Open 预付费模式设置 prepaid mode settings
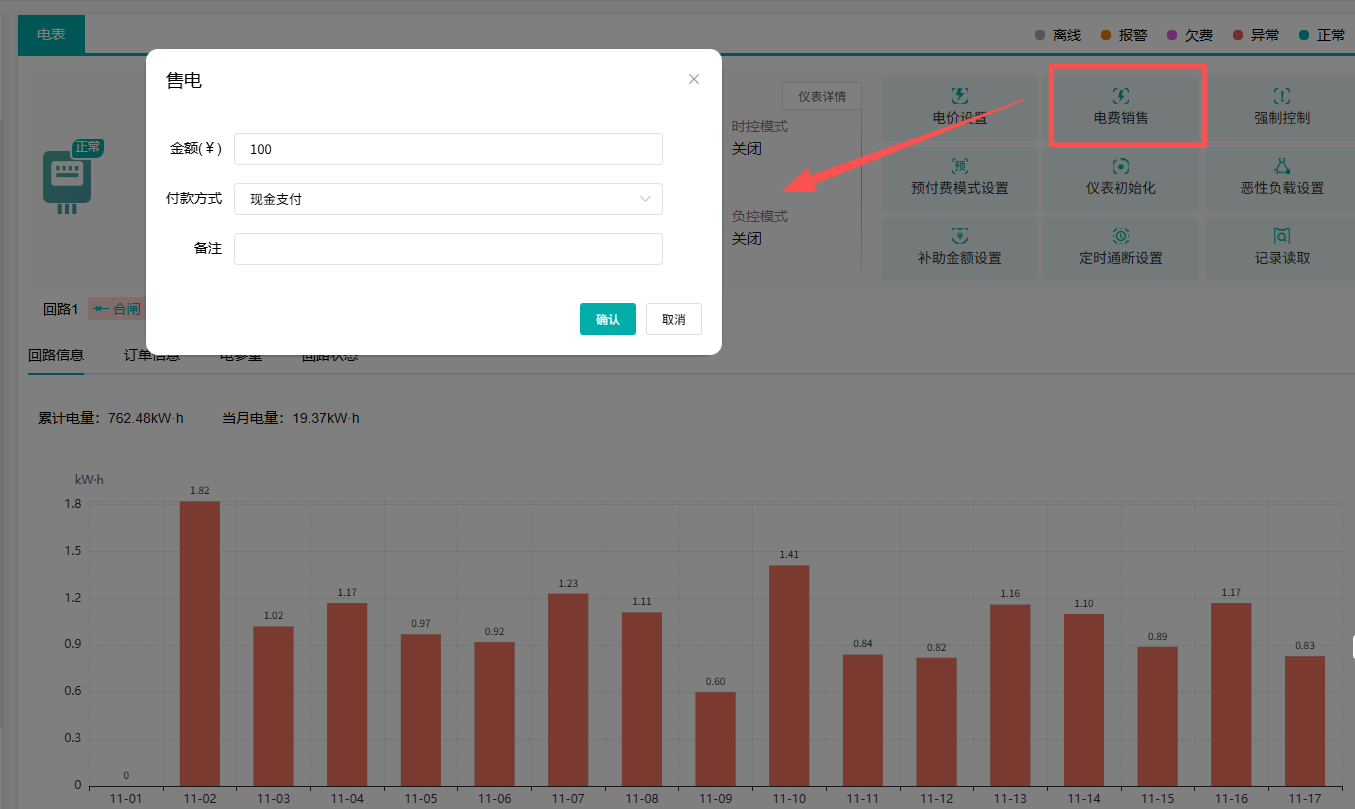This screenshot has height=809, width=1355. tap(959, 178)
